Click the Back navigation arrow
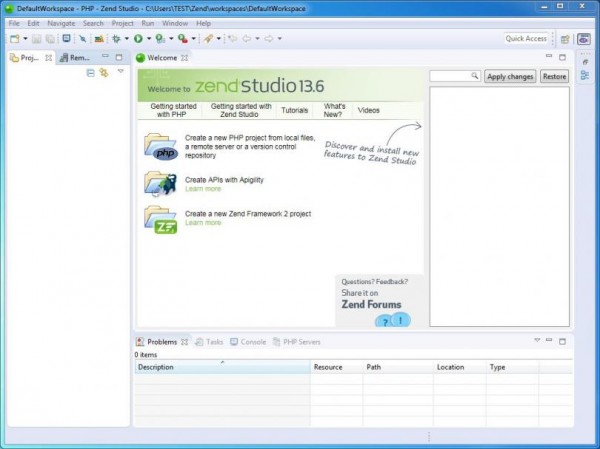Image resolution: width=600 pixels, height=449 pixels. [247, 39]
